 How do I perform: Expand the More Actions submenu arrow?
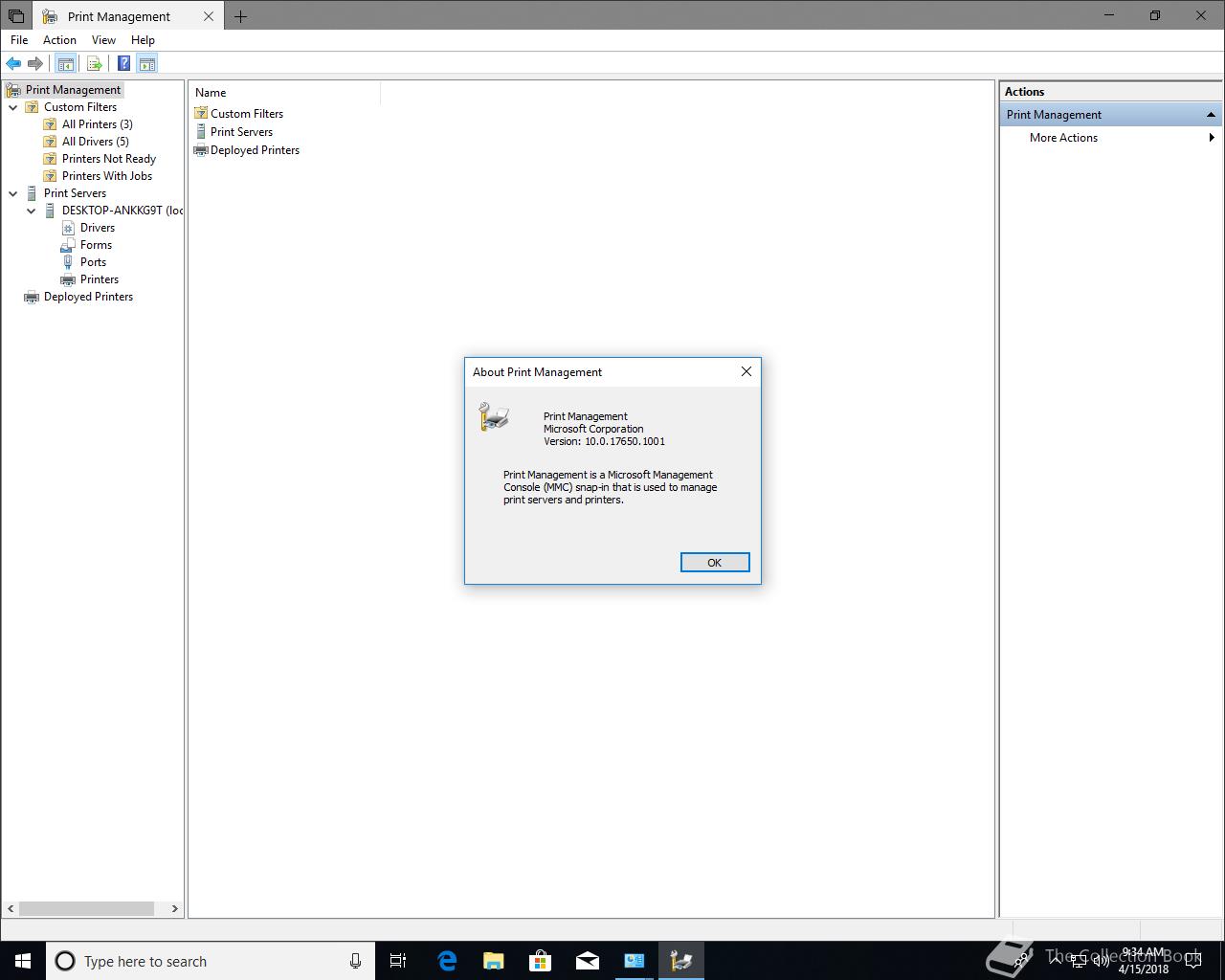tap(1212, 138)
